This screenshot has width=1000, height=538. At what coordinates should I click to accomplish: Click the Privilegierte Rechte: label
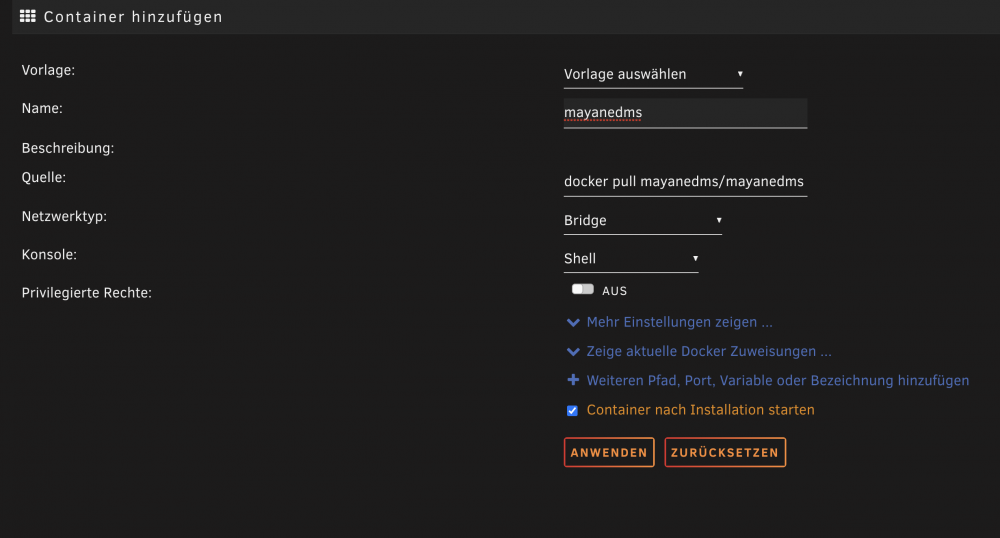pyautogui.click(x=87, y=293)
